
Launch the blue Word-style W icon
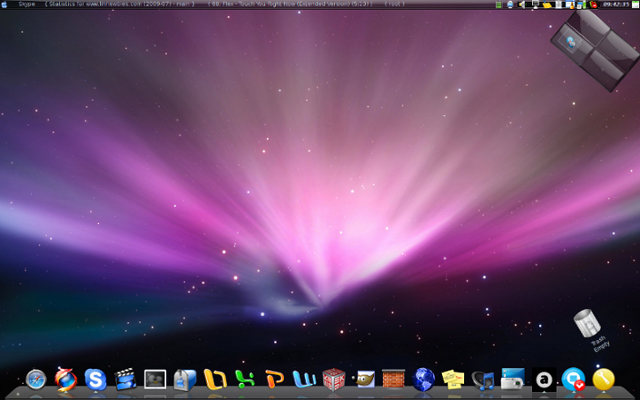click(x=304, y=379)
